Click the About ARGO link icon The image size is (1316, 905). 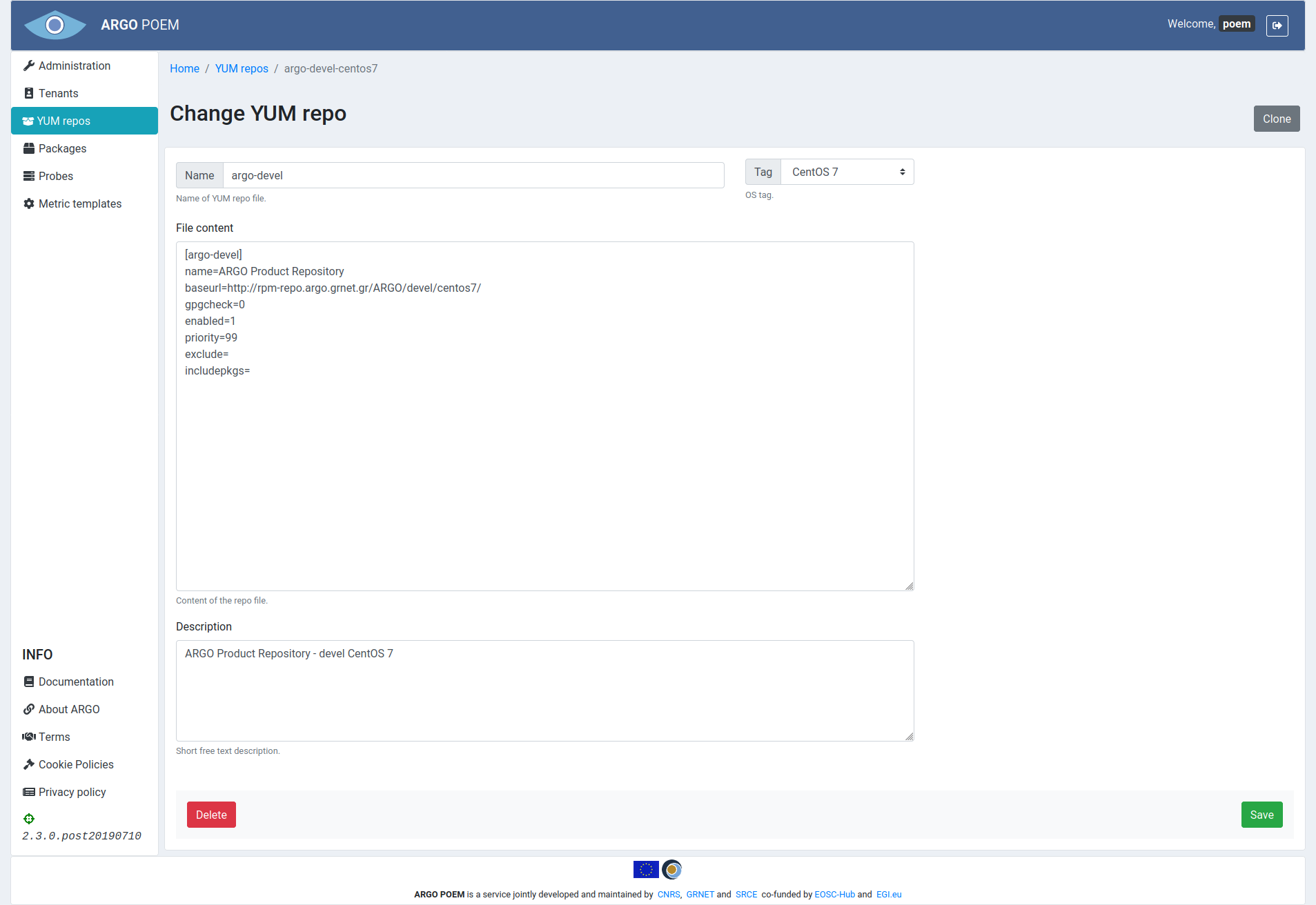(29, 709)
